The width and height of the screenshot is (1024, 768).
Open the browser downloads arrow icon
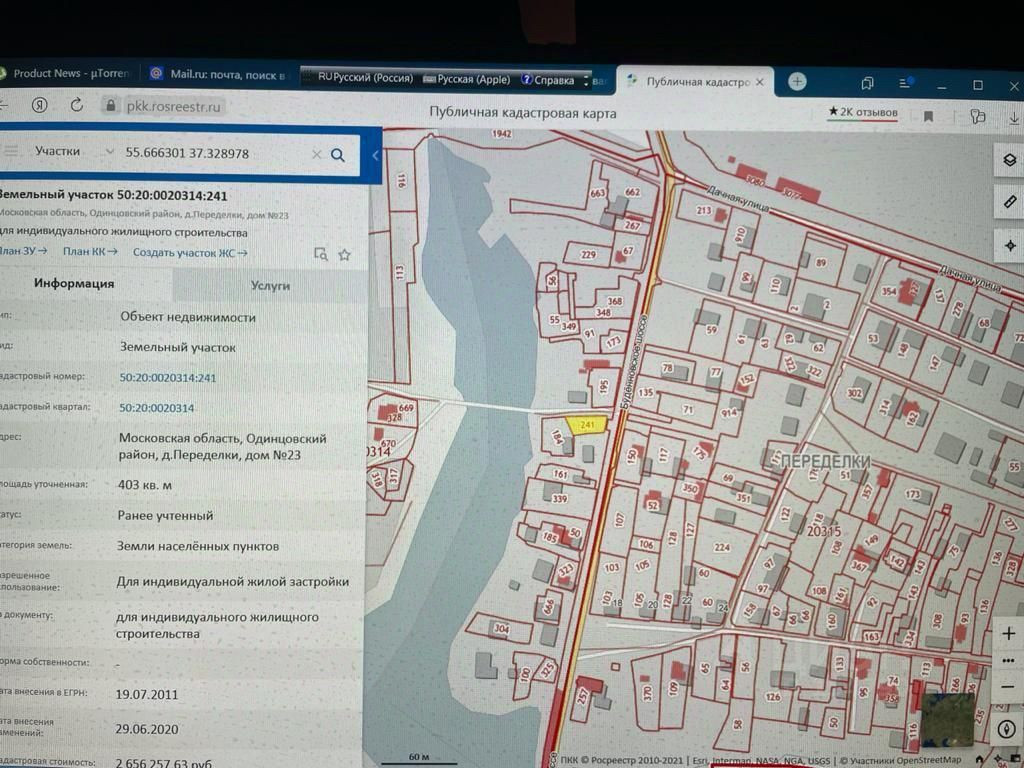1014,118
